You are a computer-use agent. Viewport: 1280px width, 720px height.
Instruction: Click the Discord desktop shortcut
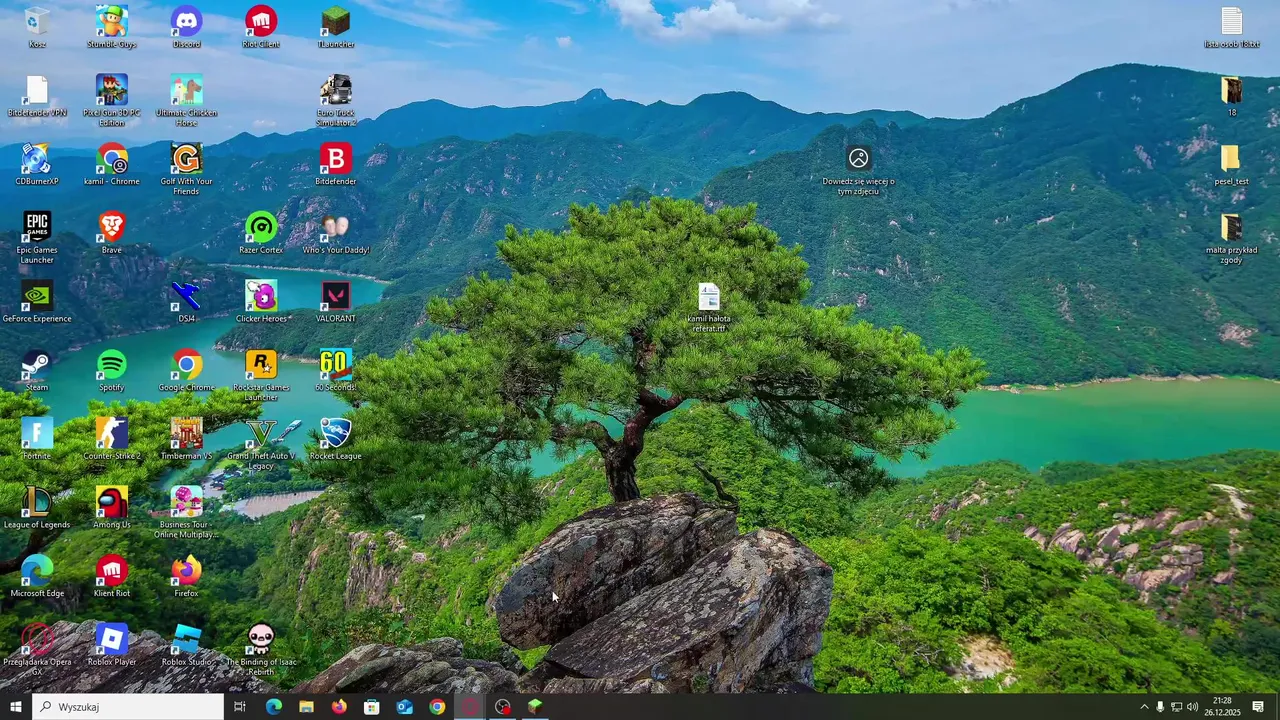tap(186, 27)
